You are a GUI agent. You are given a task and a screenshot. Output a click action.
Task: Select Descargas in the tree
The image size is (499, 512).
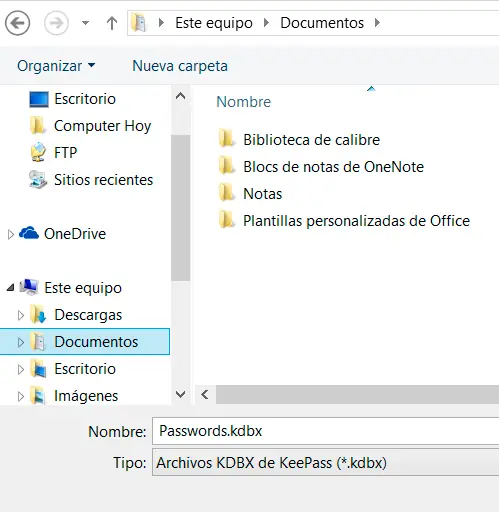(x=88, y=315)
